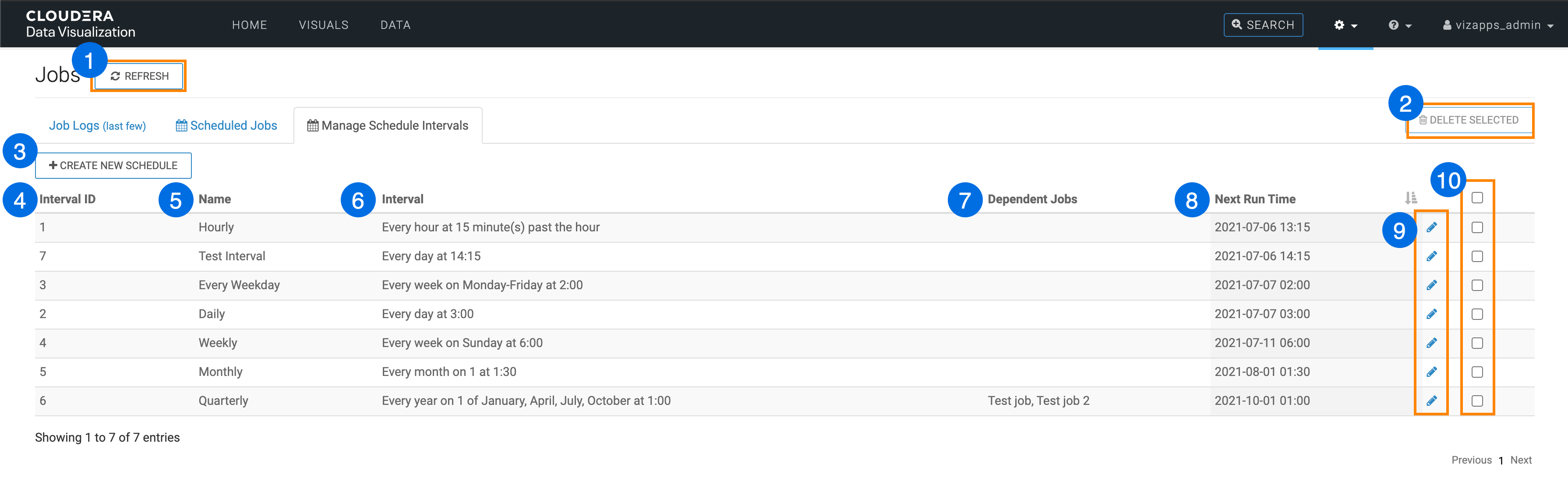Open the Job Logs tab
The image size is (1568, 482).
(x=97, y=125)
